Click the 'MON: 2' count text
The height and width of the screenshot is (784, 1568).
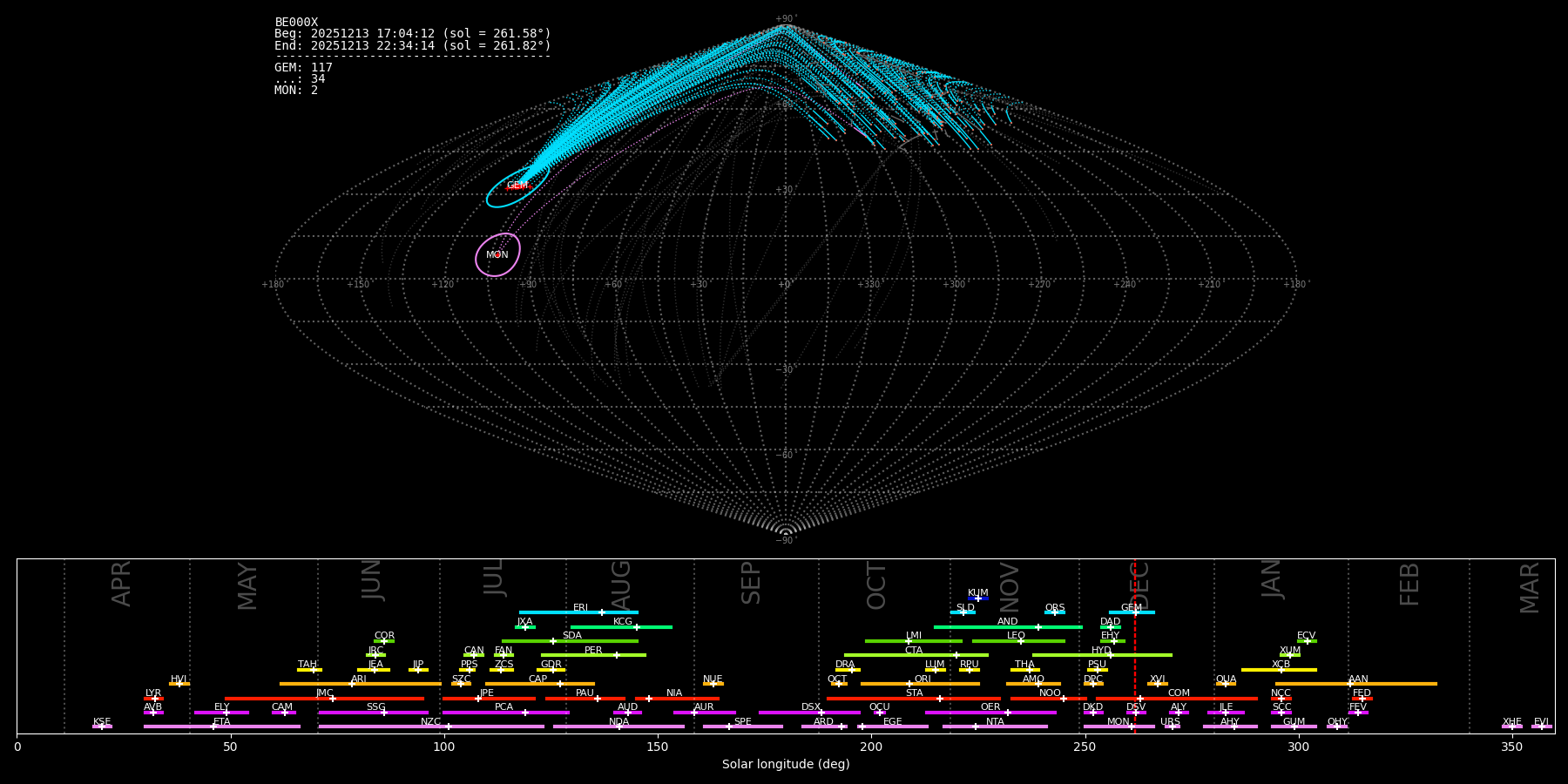(x=296, y=90)
